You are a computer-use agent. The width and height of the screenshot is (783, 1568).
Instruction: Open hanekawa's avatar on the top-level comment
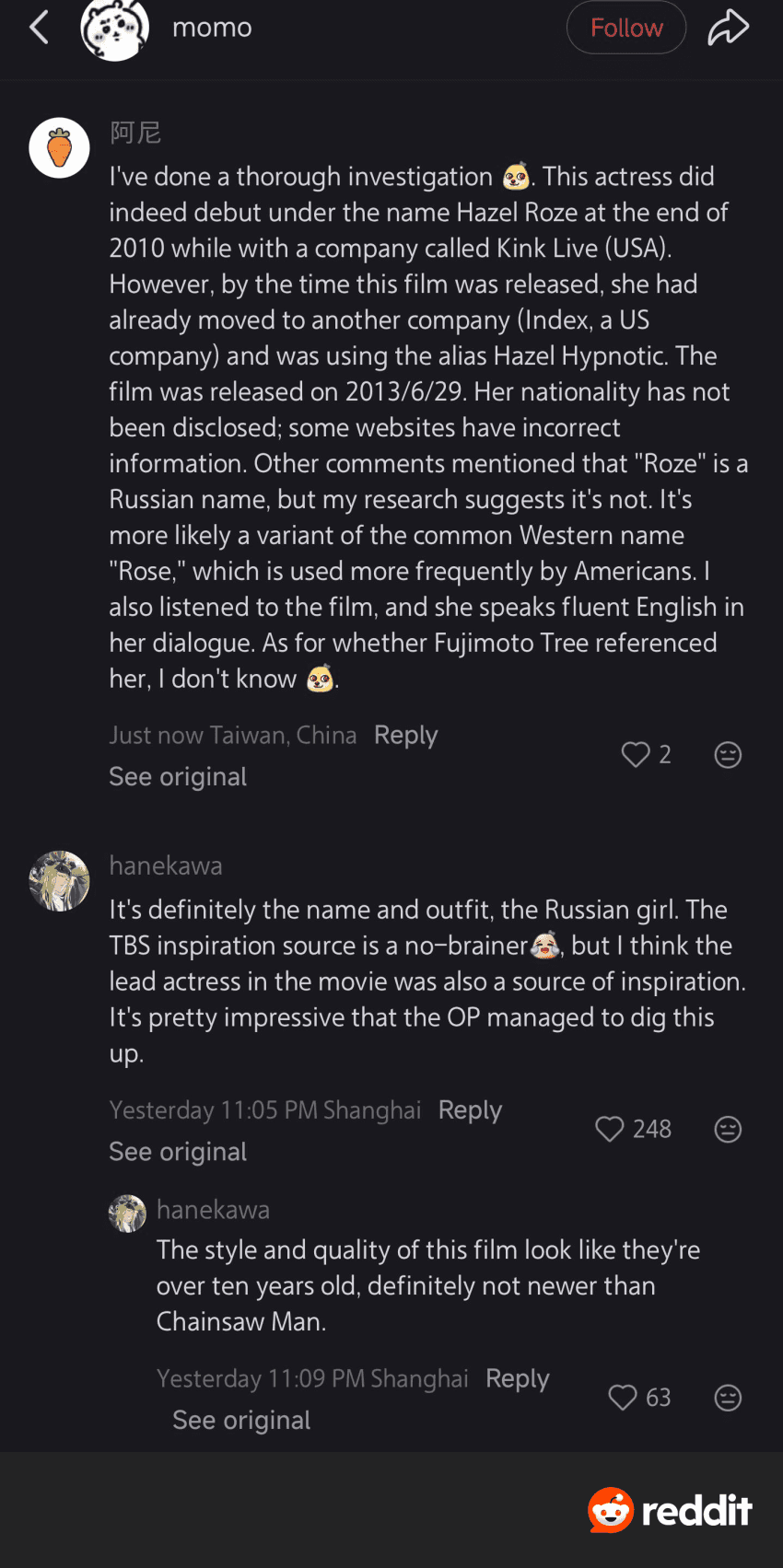click(59, 881)
